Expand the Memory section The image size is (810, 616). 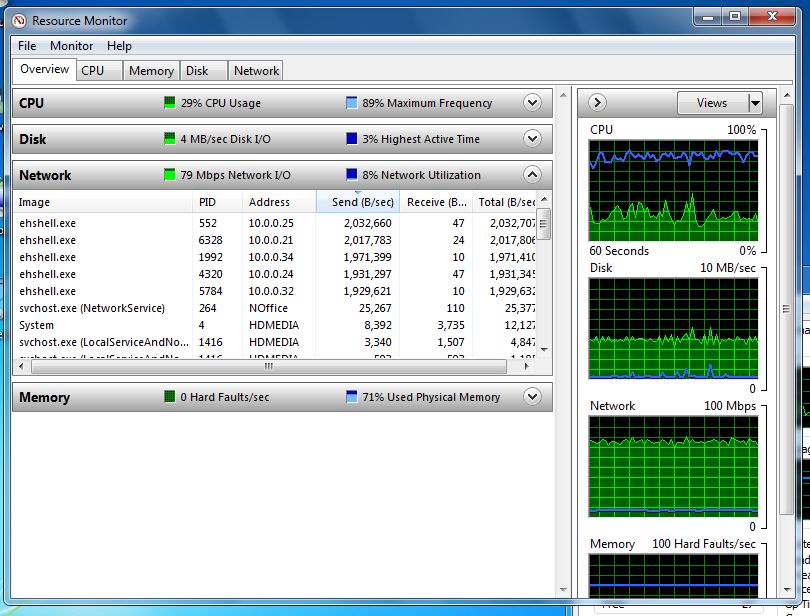[x=532, y=397]
